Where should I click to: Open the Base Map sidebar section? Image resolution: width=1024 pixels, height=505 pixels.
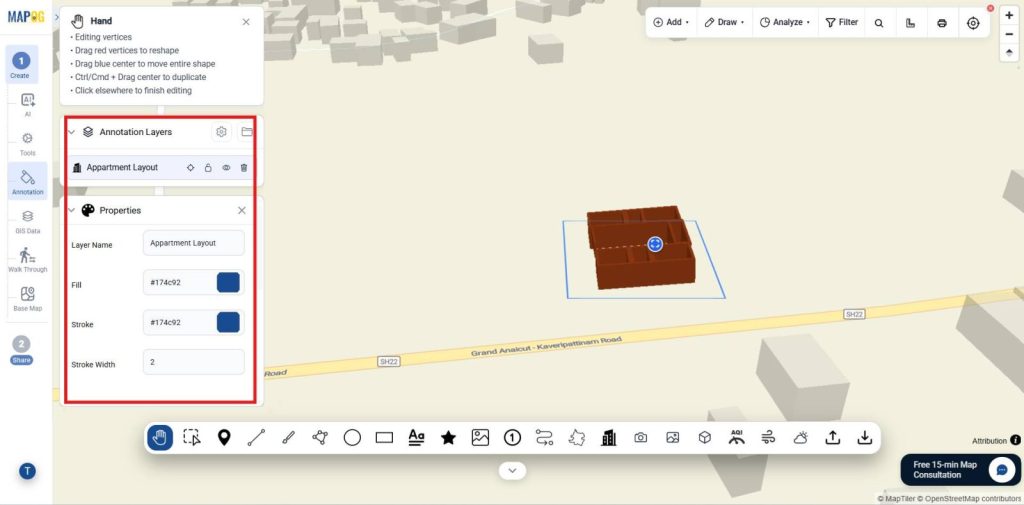click(27, 299)
